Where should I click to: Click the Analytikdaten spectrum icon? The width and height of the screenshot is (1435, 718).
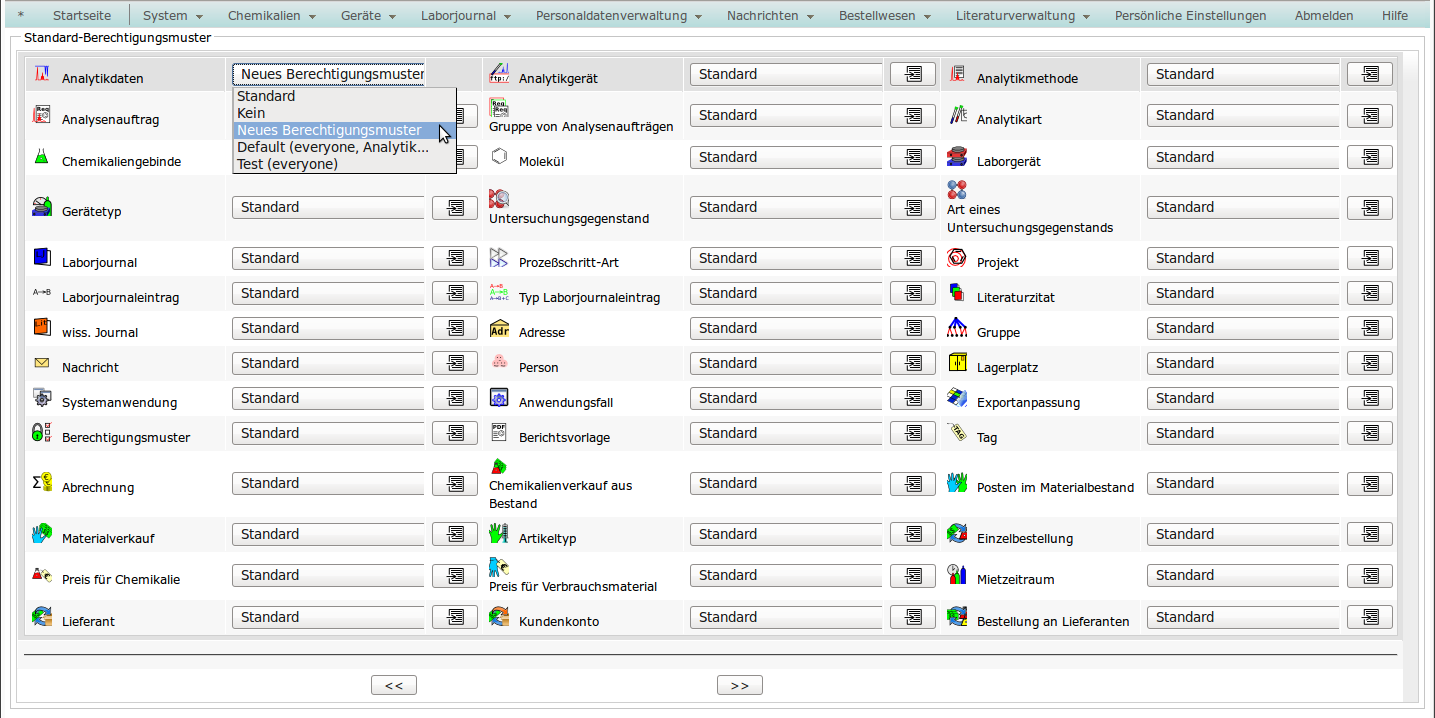click(42, 74)
